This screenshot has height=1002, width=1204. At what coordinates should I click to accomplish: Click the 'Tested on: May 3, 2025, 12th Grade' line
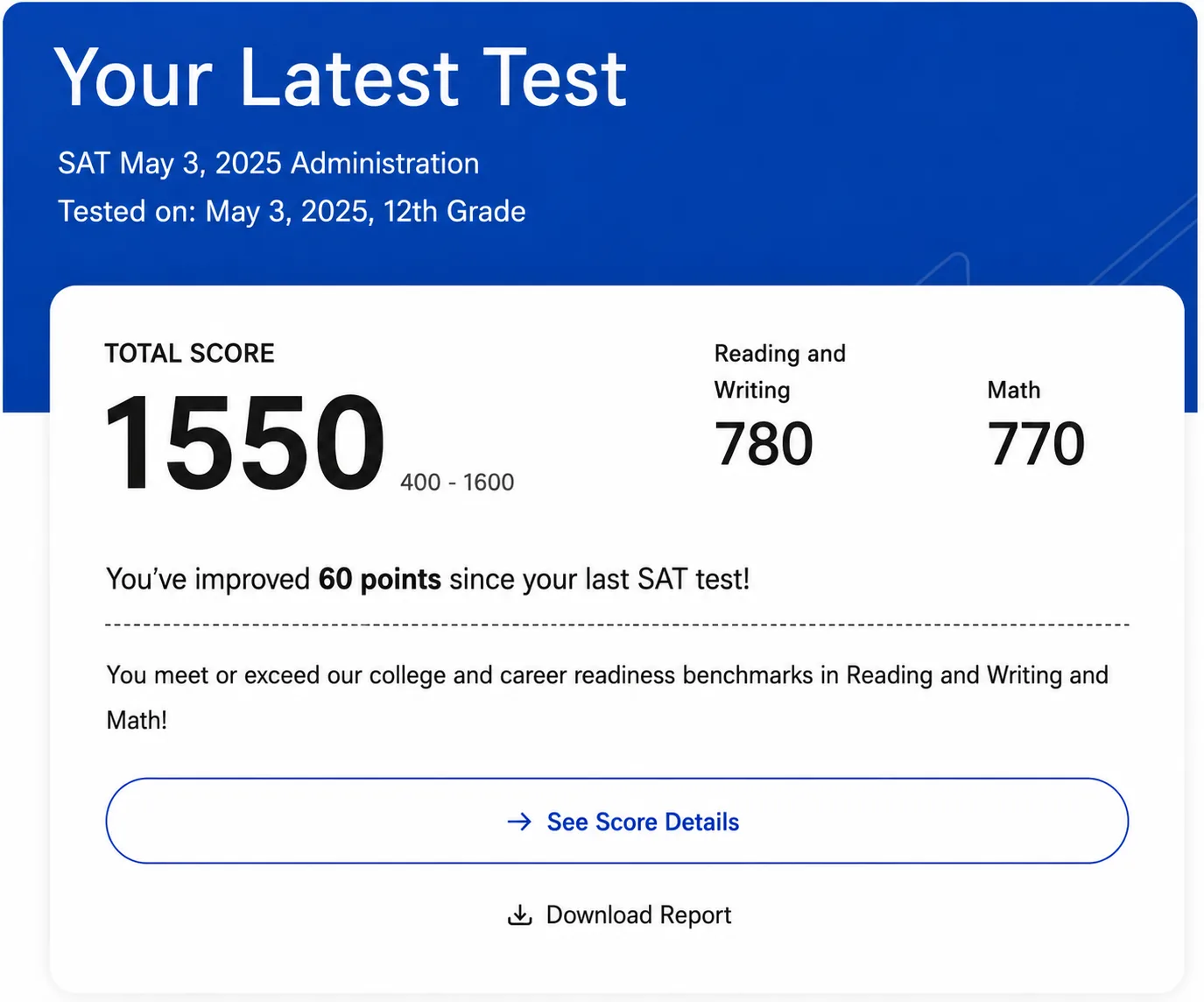point(292,212)
